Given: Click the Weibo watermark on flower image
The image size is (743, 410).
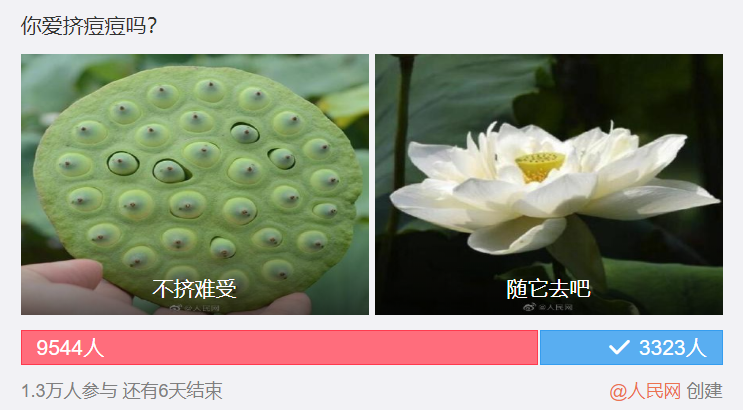Looking at the screenshot, I should pyautogui.click(x=548, y=307).
